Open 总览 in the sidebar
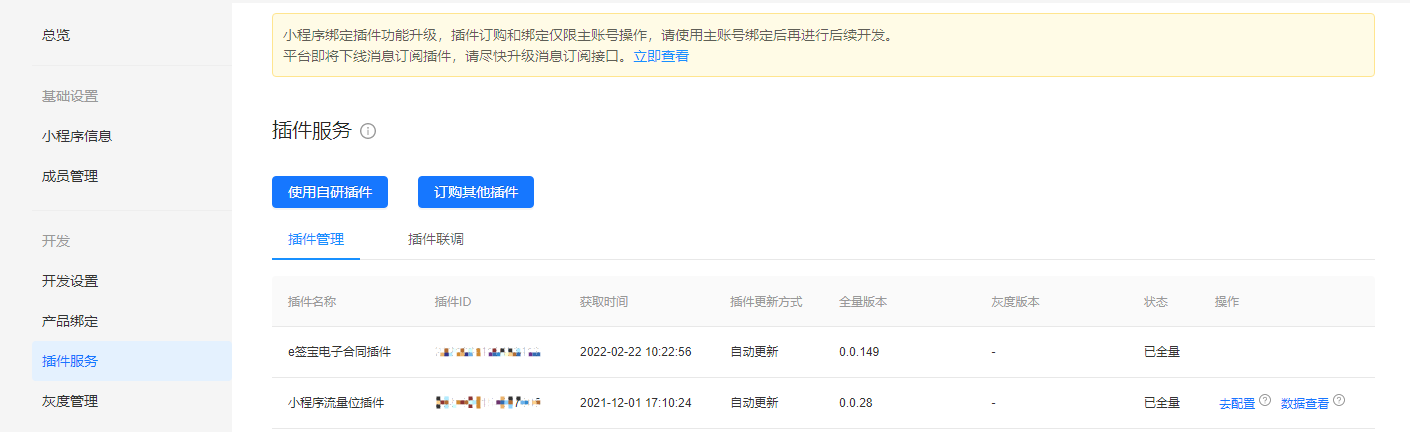The image size is (1410, 432). [x=56, y=35]
